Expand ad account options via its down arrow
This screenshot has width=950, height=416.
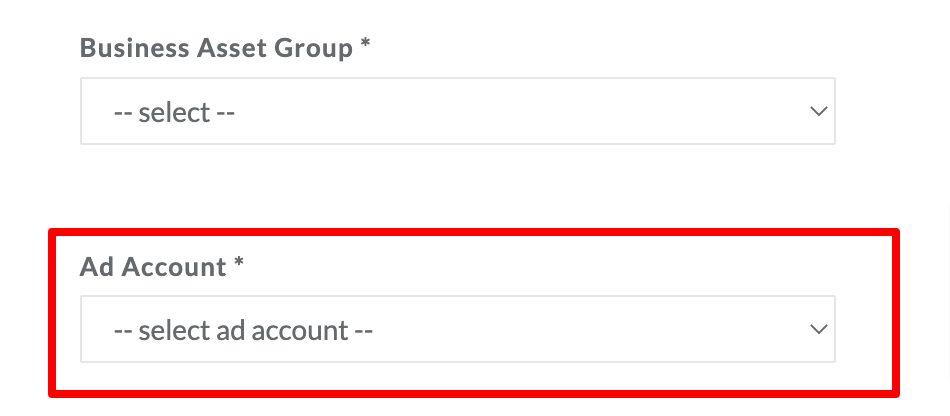(819, 329)
